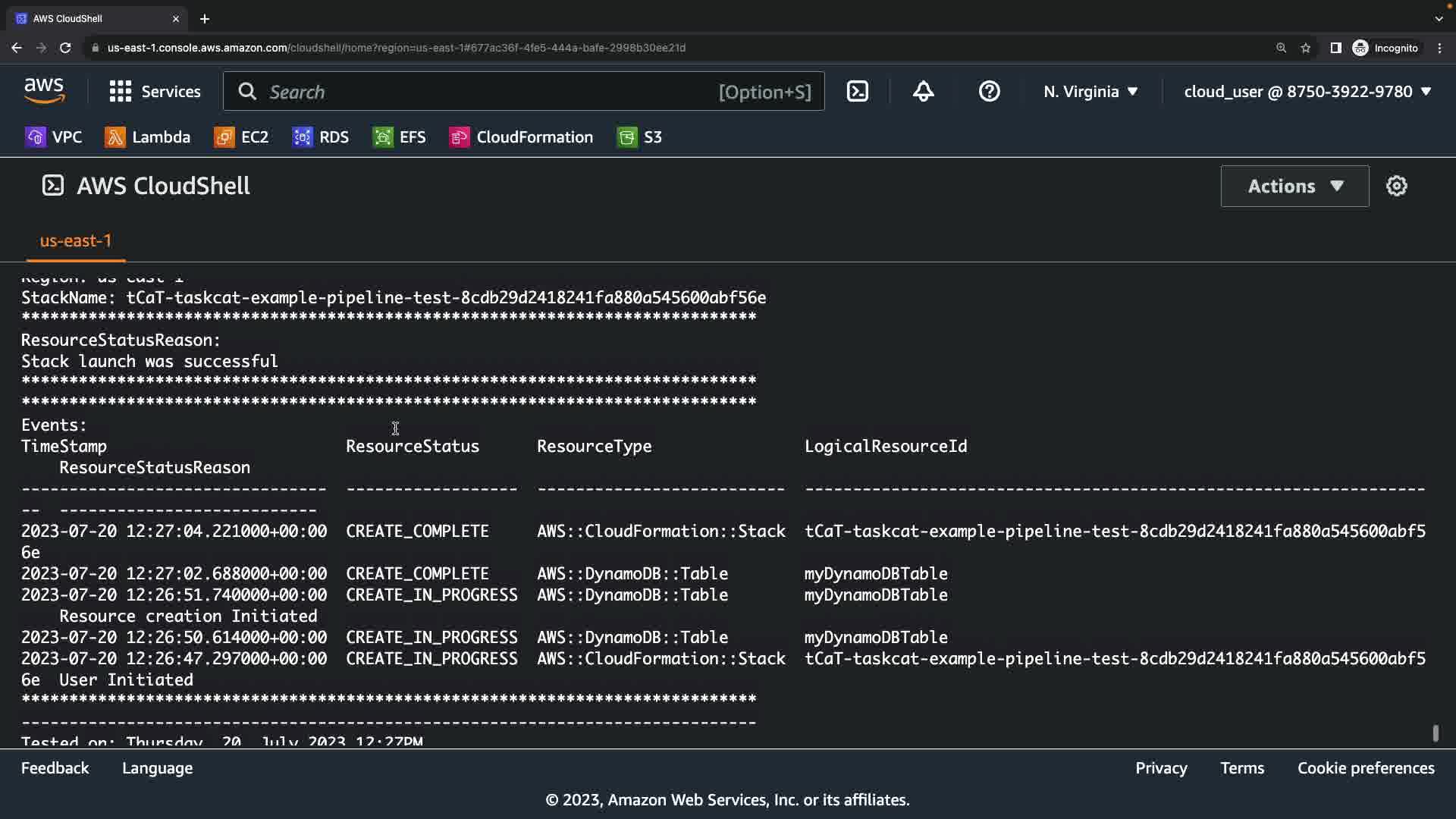Open CloudShell icon in top navigation bar
The height and width of the screenshot is (819, 1456).
coord(858,92)
